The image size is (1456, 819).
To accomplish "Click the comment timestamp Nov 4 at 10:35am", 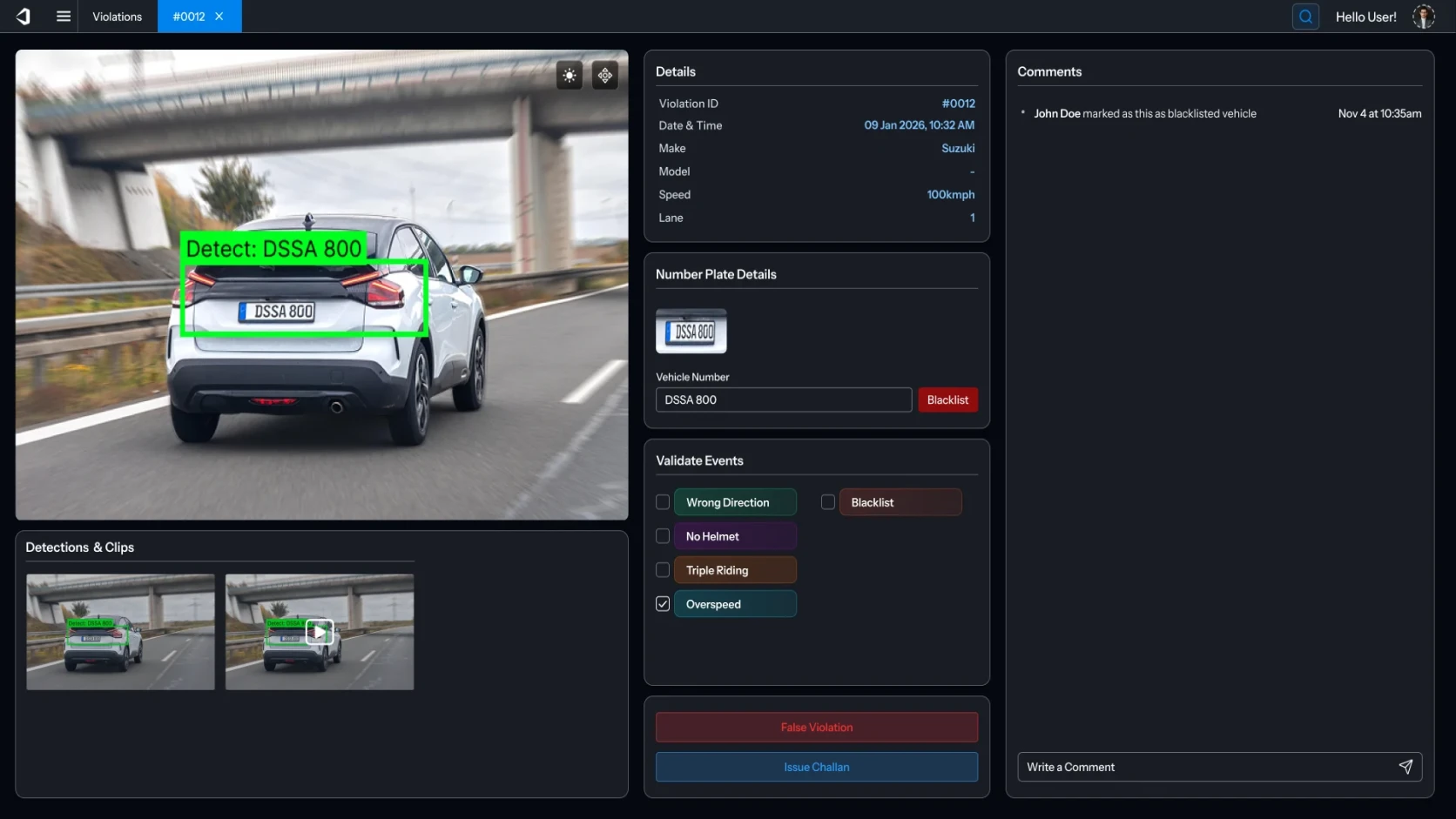I will (1379, 114).
